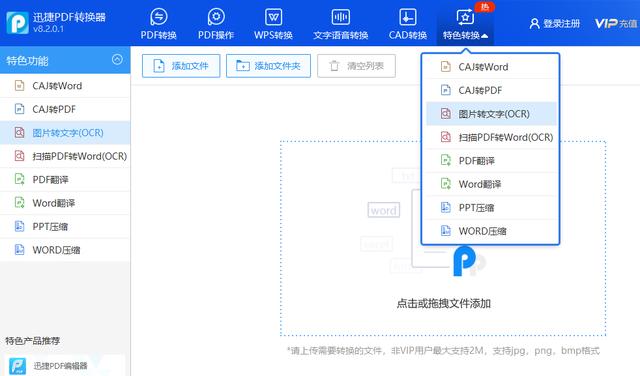The width and height of the screenshot is (640, 376).
Task: Collapse the 特色功能 sidebar panel
Action: point(117,60)
